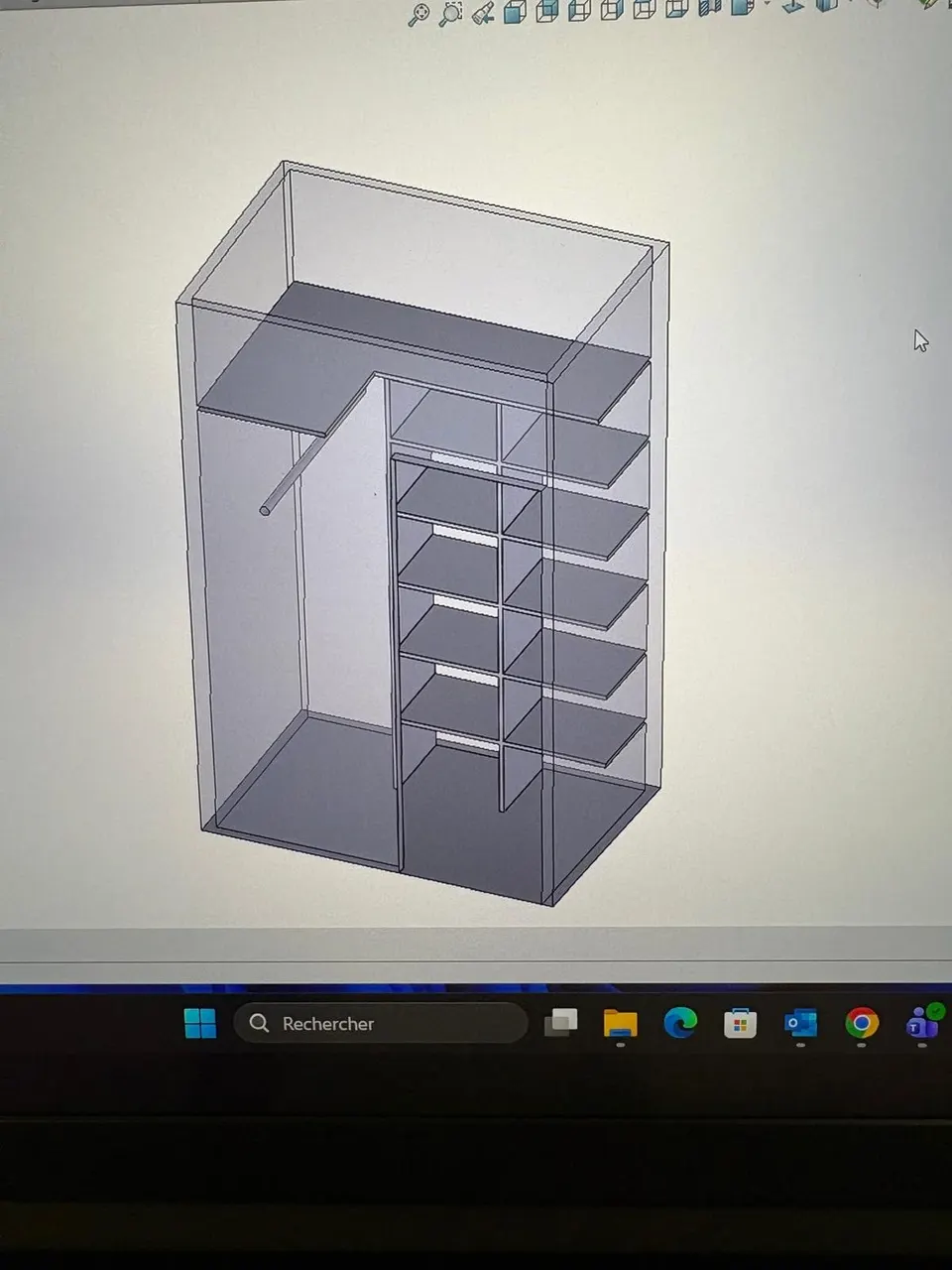Launch Microsoft Edge from the taskbar
Screen dimensions: 952x1270
point(680,1023)
